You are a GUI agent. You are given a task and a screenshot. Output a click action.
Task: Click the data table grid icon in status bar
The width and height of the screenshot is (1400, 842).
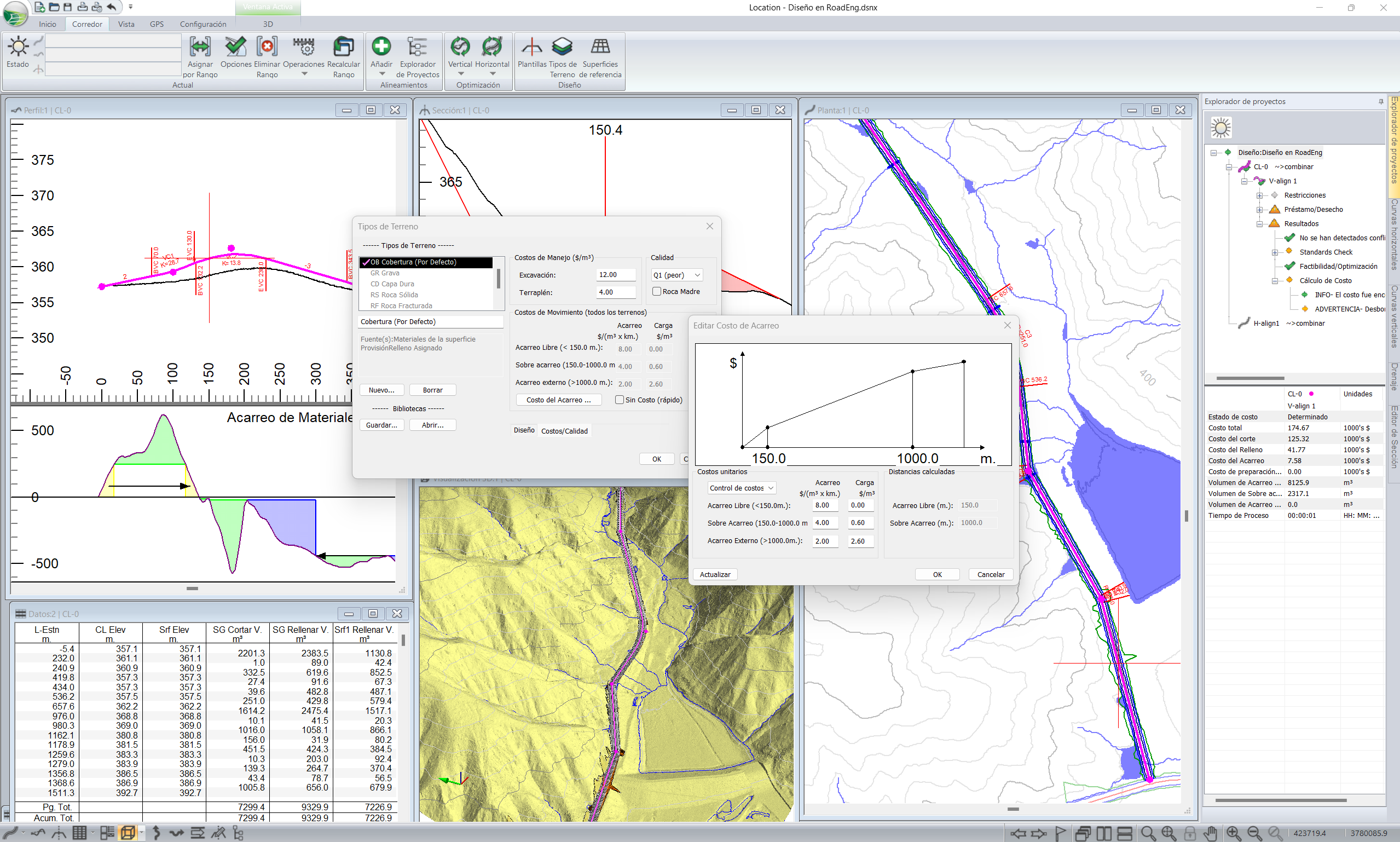pos(79,833)
